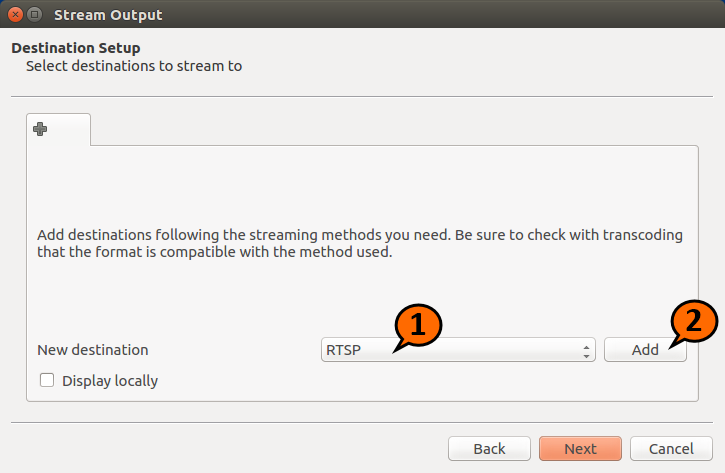Click the 'Select destinations to stream to' subtitle

tap(134, 66)
